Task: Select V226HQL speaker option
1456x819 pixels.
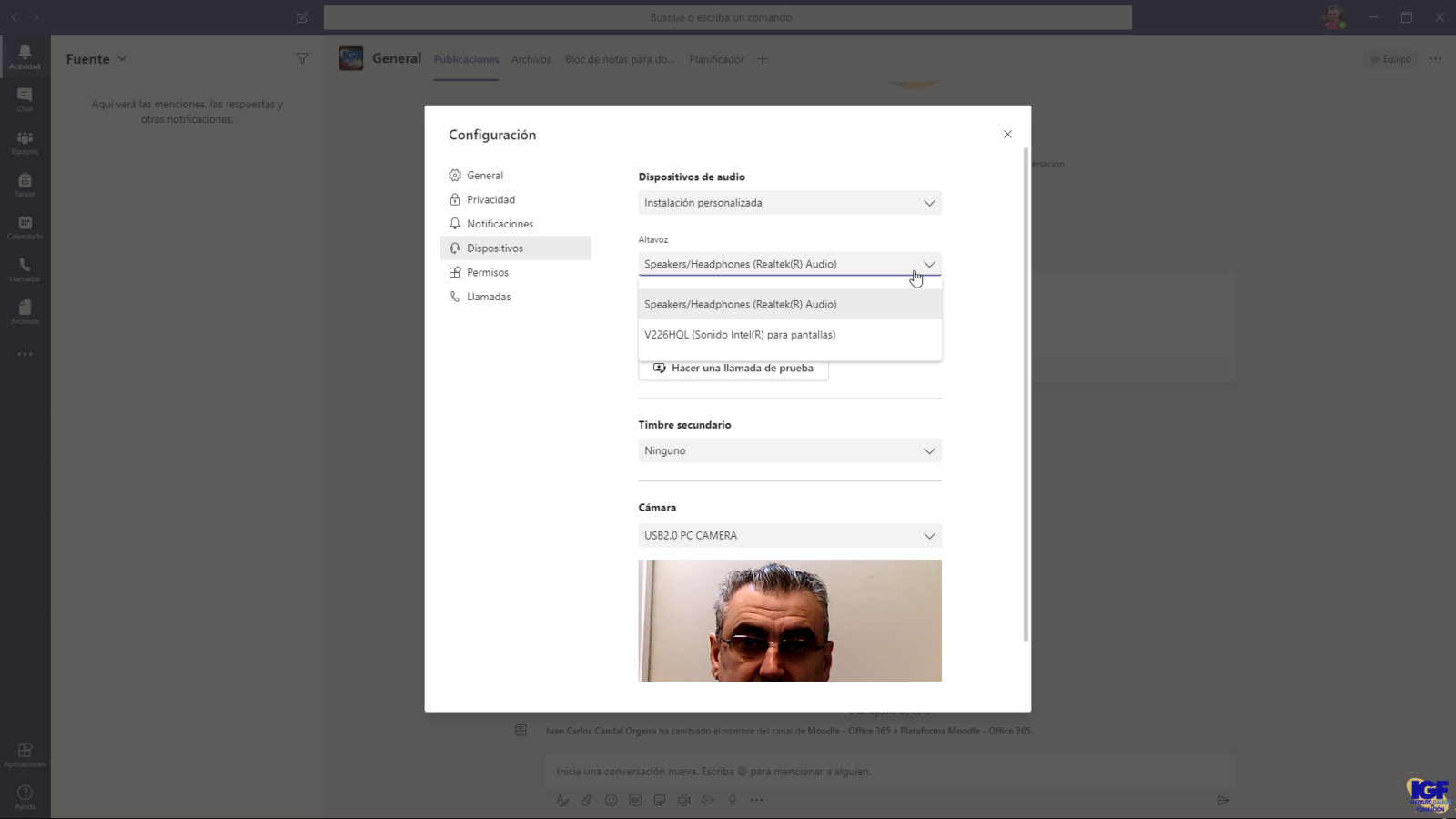Action: pos(740,335)
